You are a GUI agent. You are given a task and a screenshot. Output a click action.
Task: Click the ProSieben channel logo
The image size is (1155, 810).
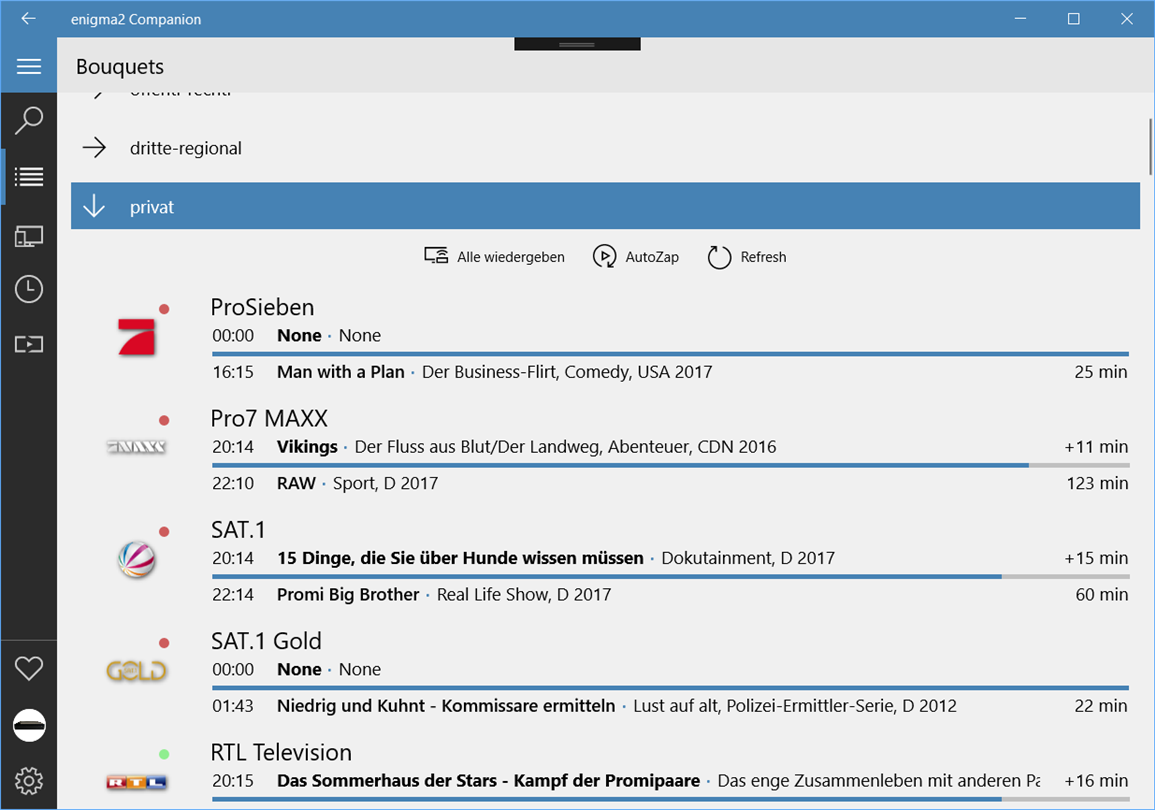pyautogui.click(x=137, y=337)
